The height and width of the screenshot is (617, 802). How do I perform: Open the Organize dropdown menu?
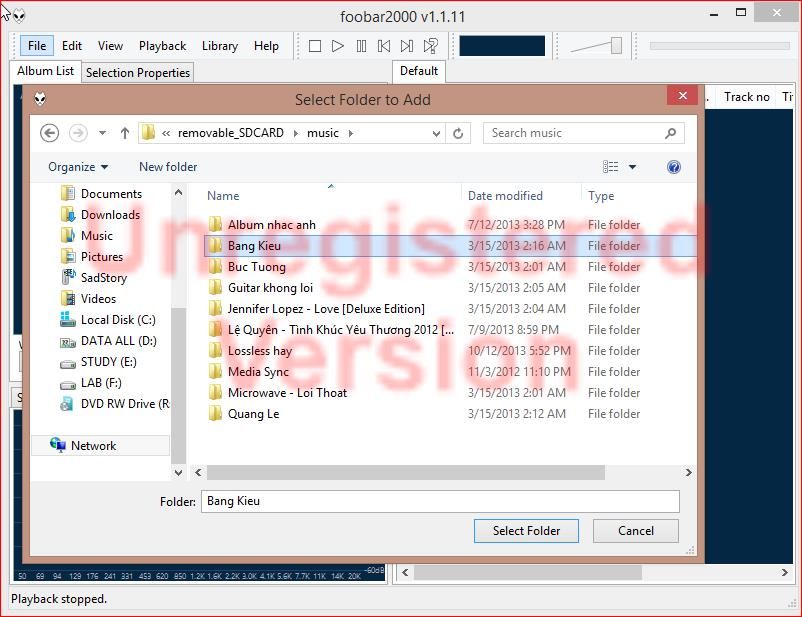78,167
